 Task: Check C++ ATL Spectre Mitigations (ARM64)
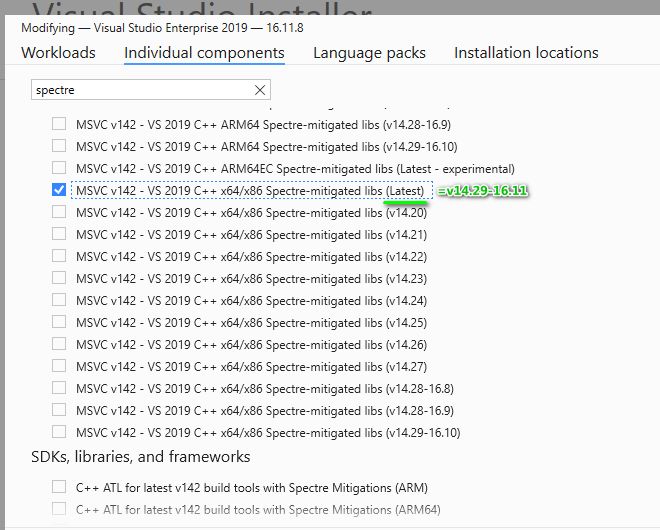59,509
